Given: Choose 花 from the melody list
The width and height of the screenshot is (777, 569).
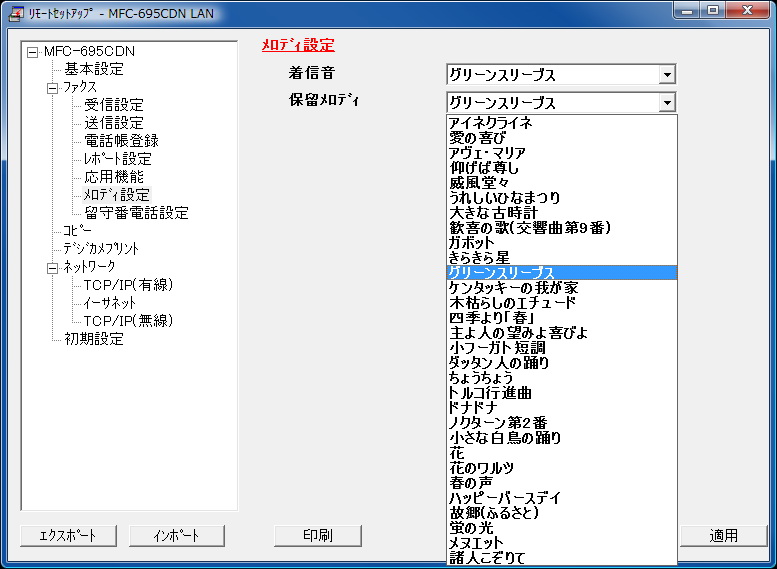Looking at the screenshot, I should coord(561,453).
